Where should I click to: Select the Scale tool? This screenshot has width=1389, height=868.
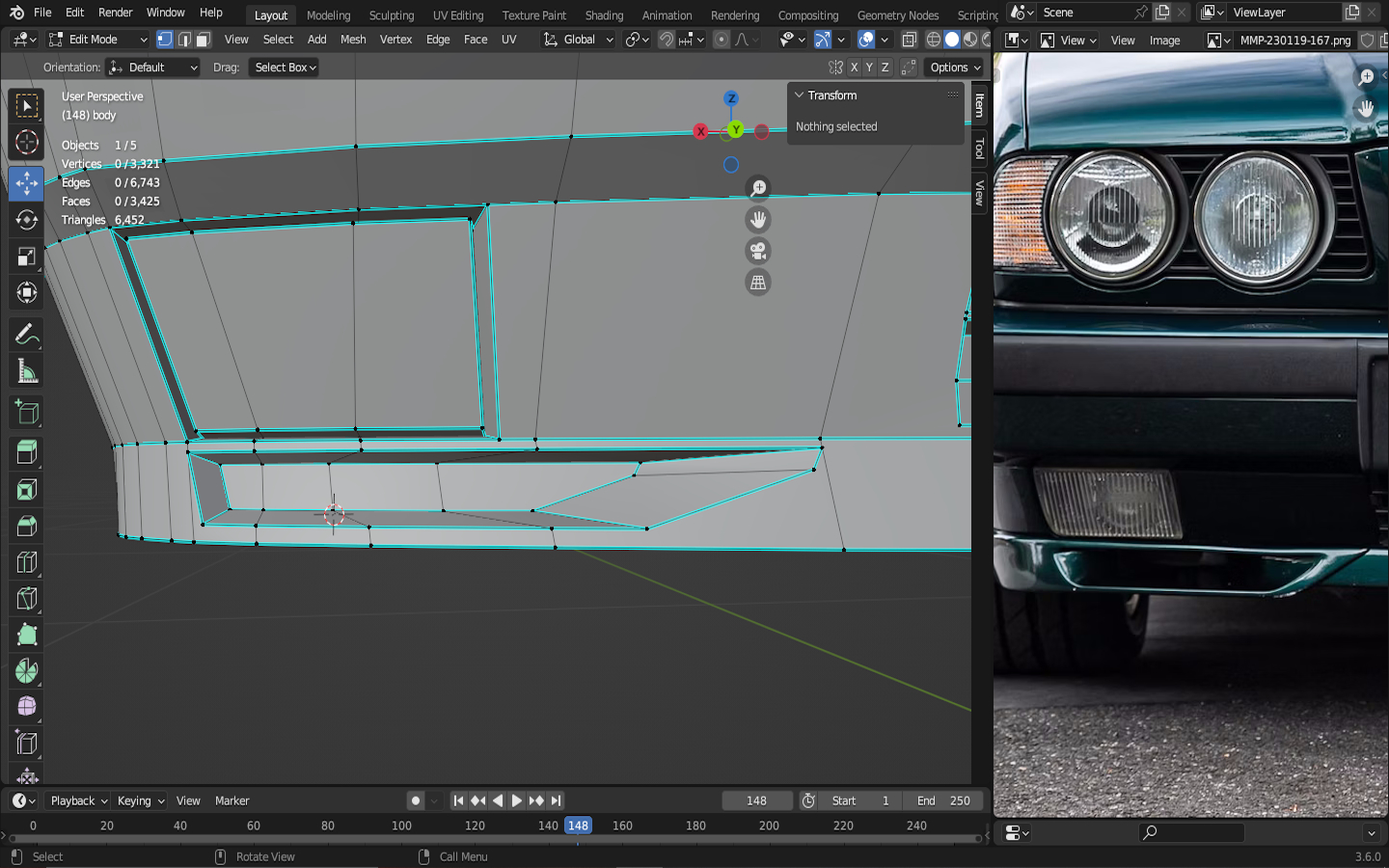point(27,257)
